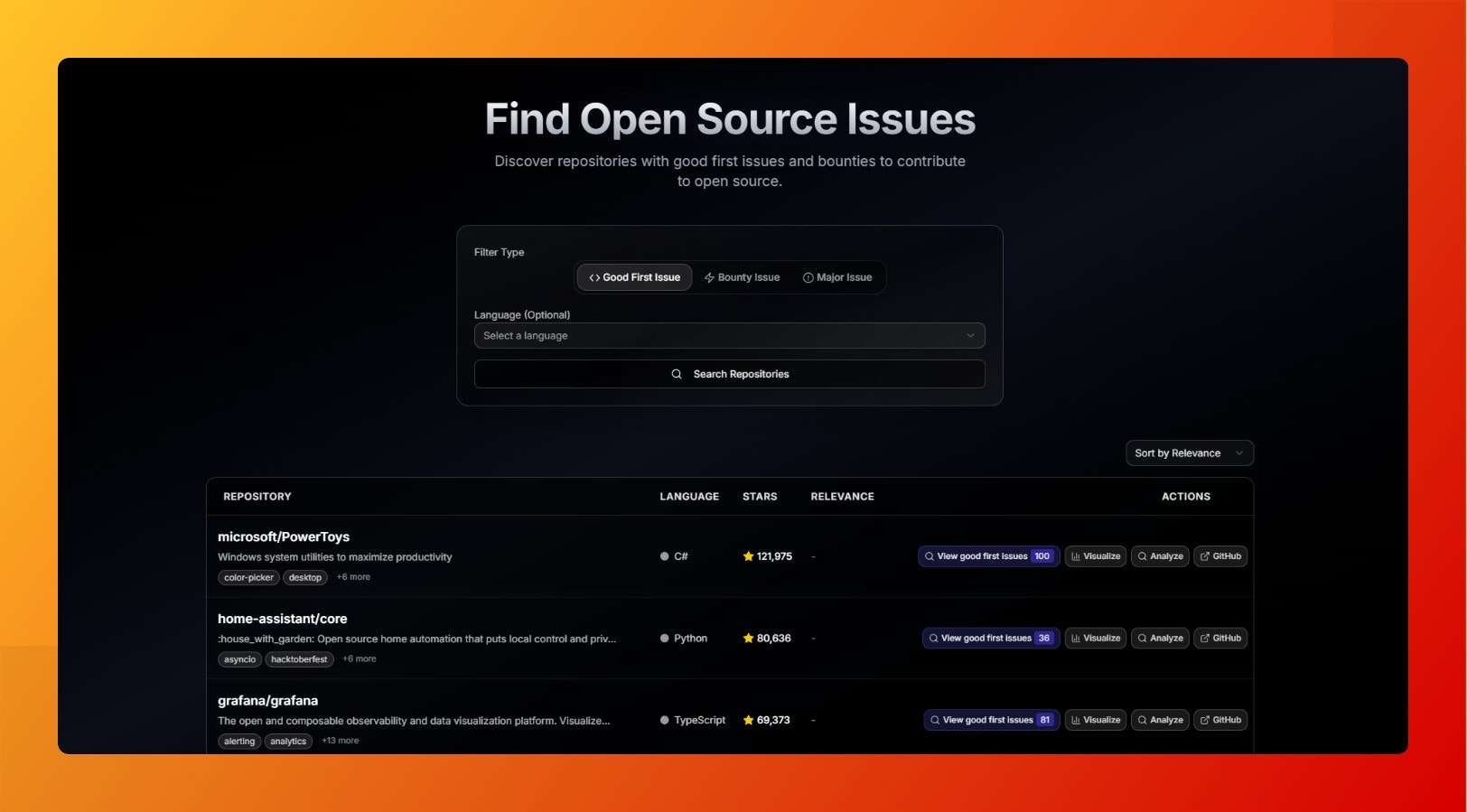The width and height of the screenshot is (1467, 812).
Task: Click the Search Repositories button
Action: (729, 374)
